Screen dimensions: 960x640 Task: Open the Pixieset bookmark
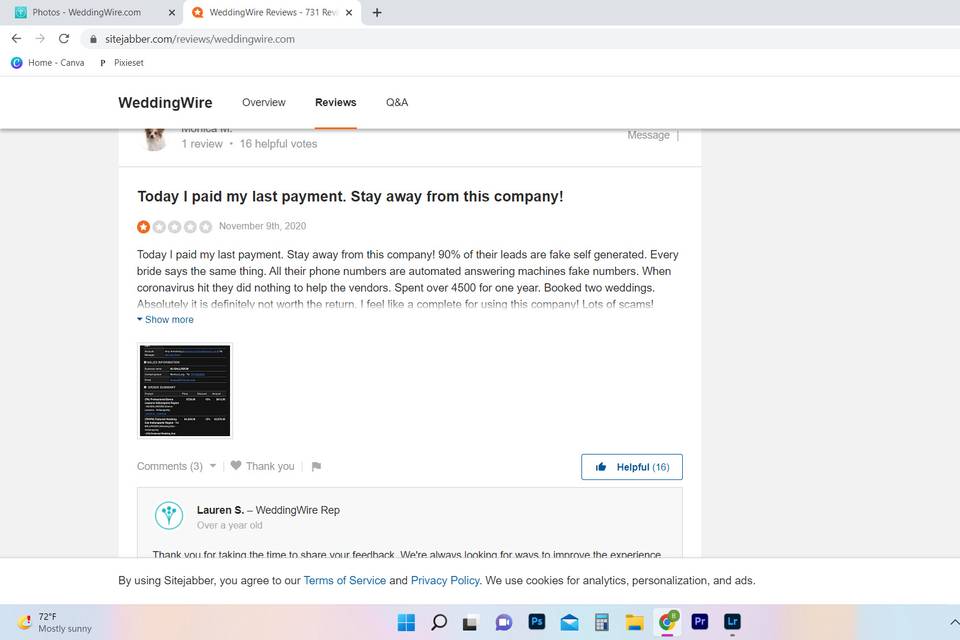click(121, 62)
